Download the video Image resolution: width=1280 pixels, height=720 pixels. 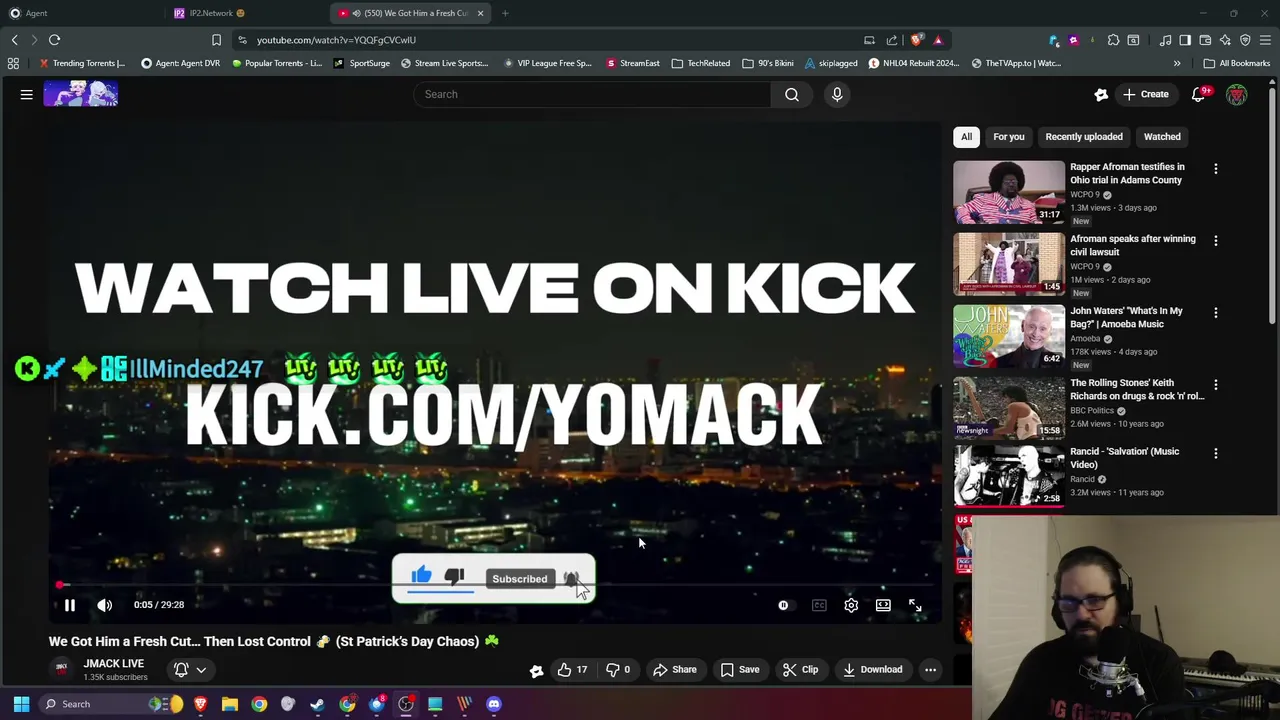pos(872,670)
